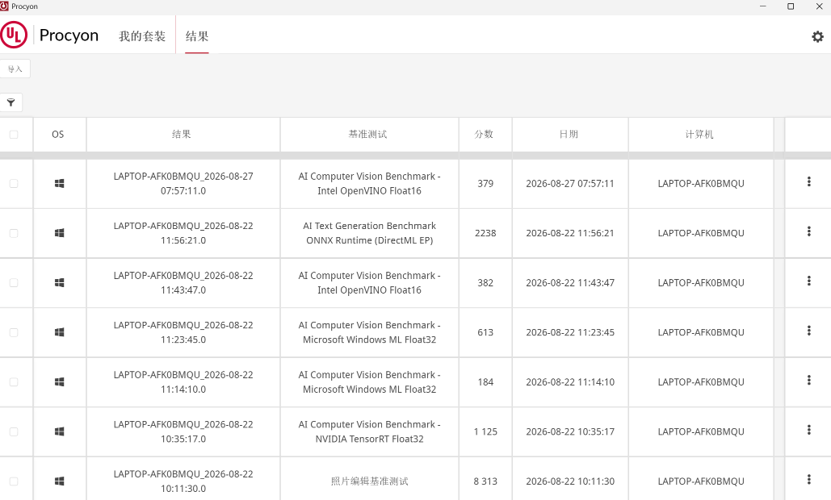Open result LAPTOP-AFK0BMQU_2026-08-27 07:57:11.0

[183, 183]
